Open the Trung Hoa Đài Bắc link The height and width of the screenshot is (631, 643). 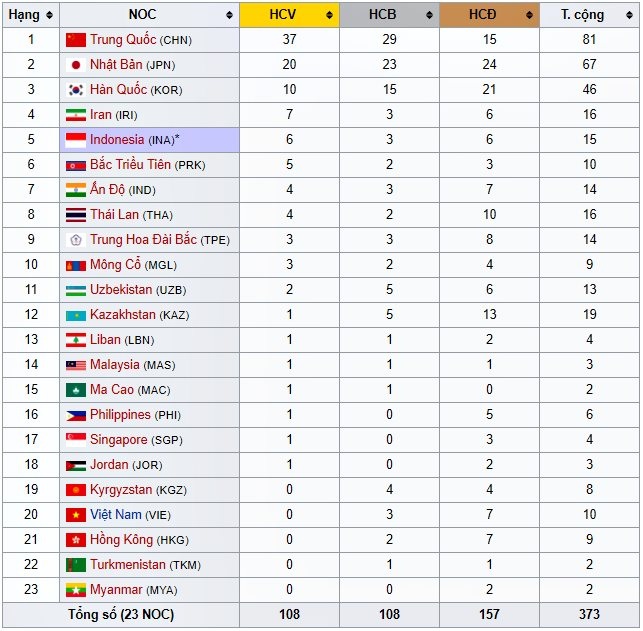(143, 240)
